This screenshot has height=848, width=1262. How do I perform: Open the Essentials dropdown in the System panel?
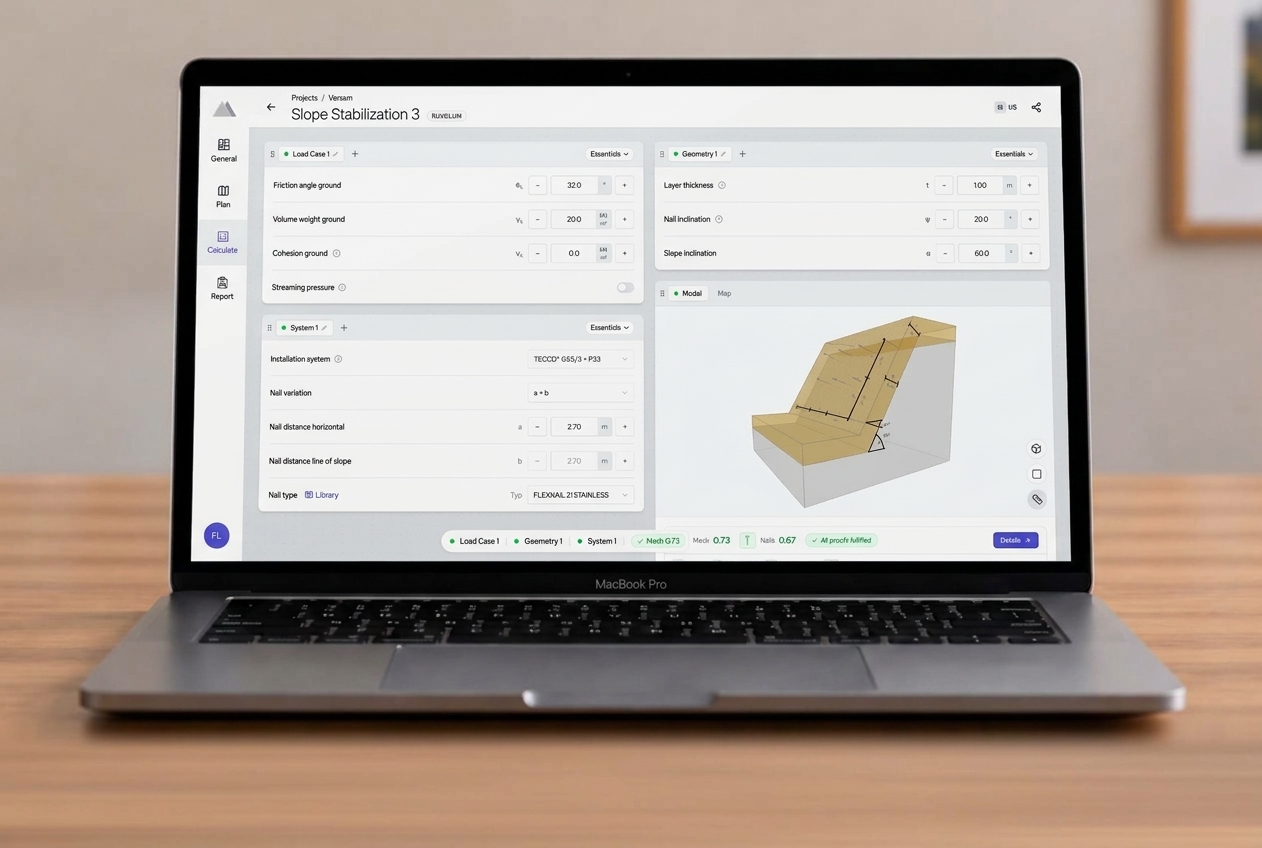(x=609, y=328)
